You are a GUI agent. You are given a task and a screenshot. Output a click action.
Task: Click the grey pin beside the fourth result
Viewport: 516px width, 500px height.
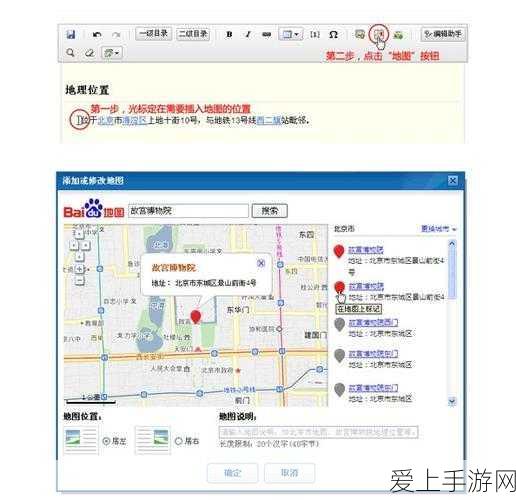point(339,356)
